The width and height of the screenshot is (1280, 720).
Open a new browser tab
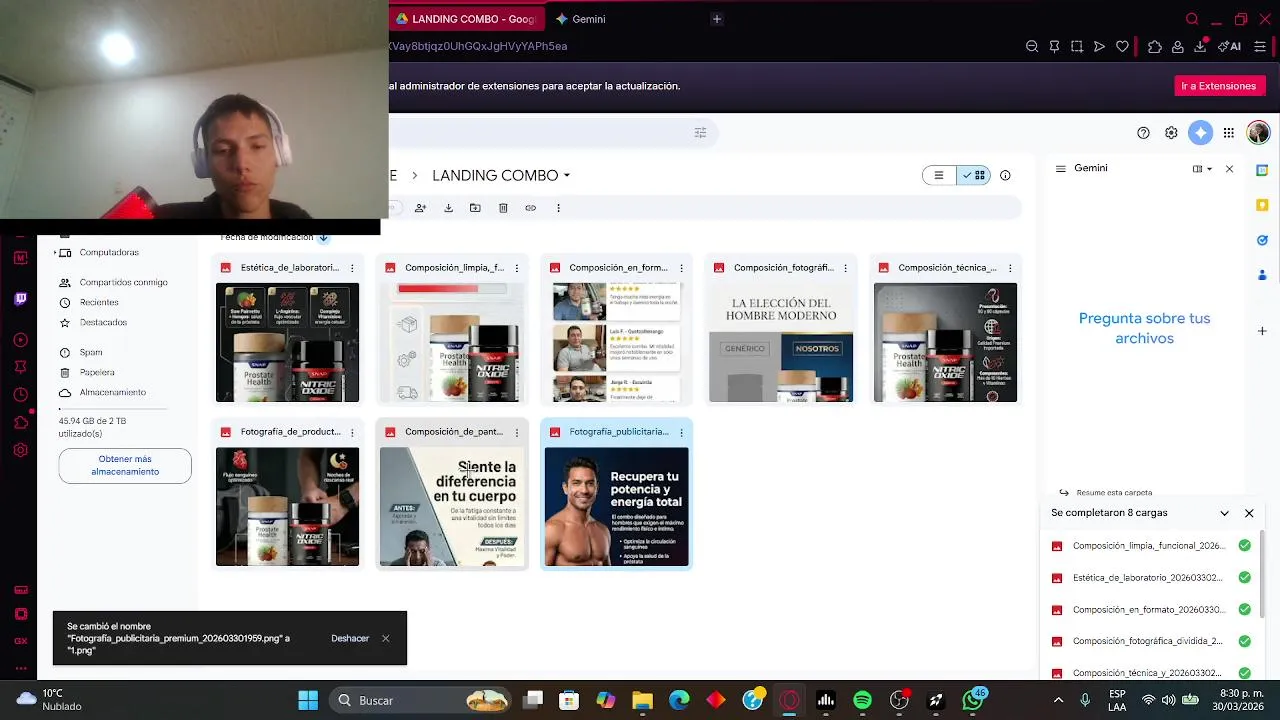point(716,19)
